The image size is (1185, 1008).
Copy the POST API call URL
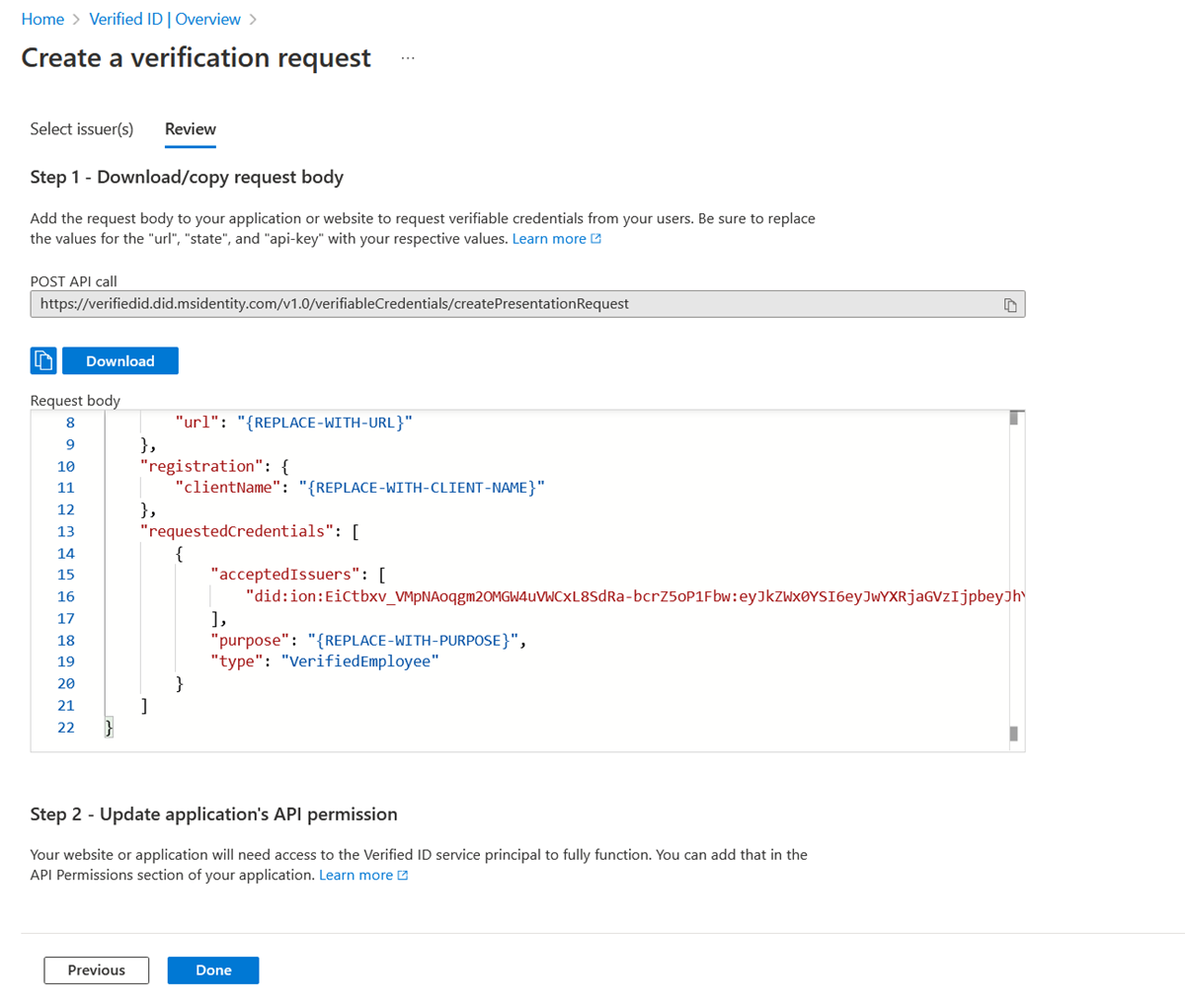pyautogui.click(x=1009, y=305)
